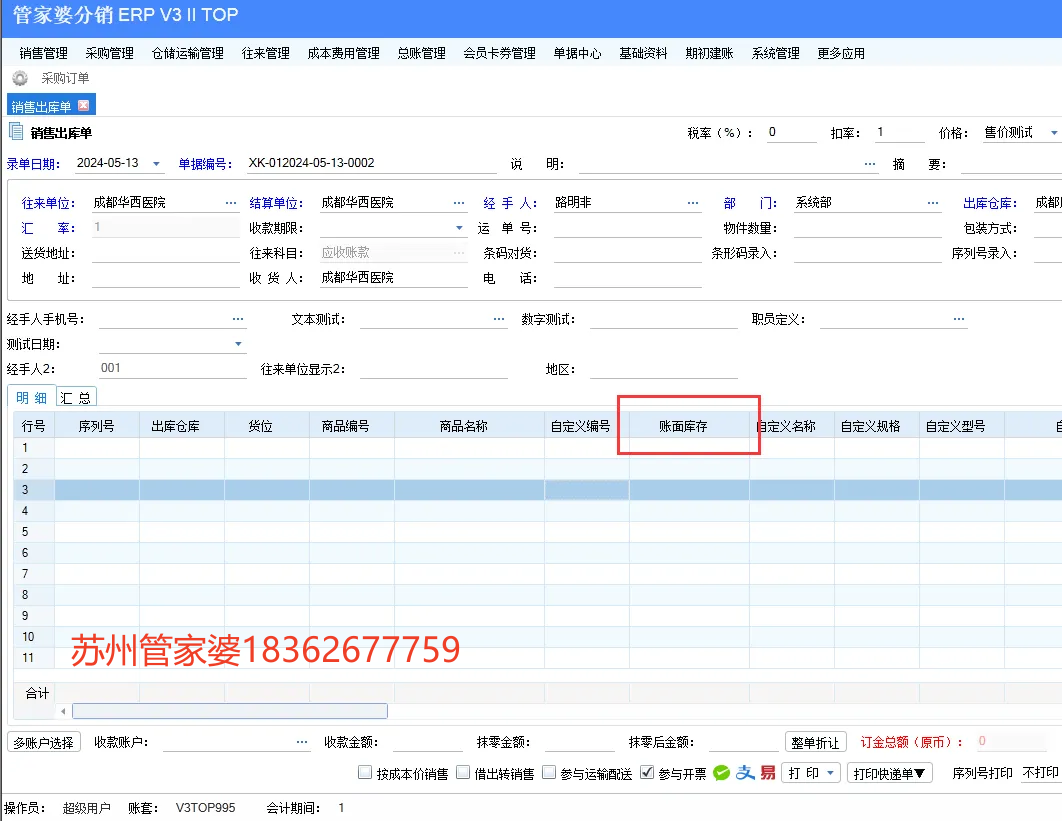
Task: Click the document icon beside 销售出库单 title
Action: point(16,132)
